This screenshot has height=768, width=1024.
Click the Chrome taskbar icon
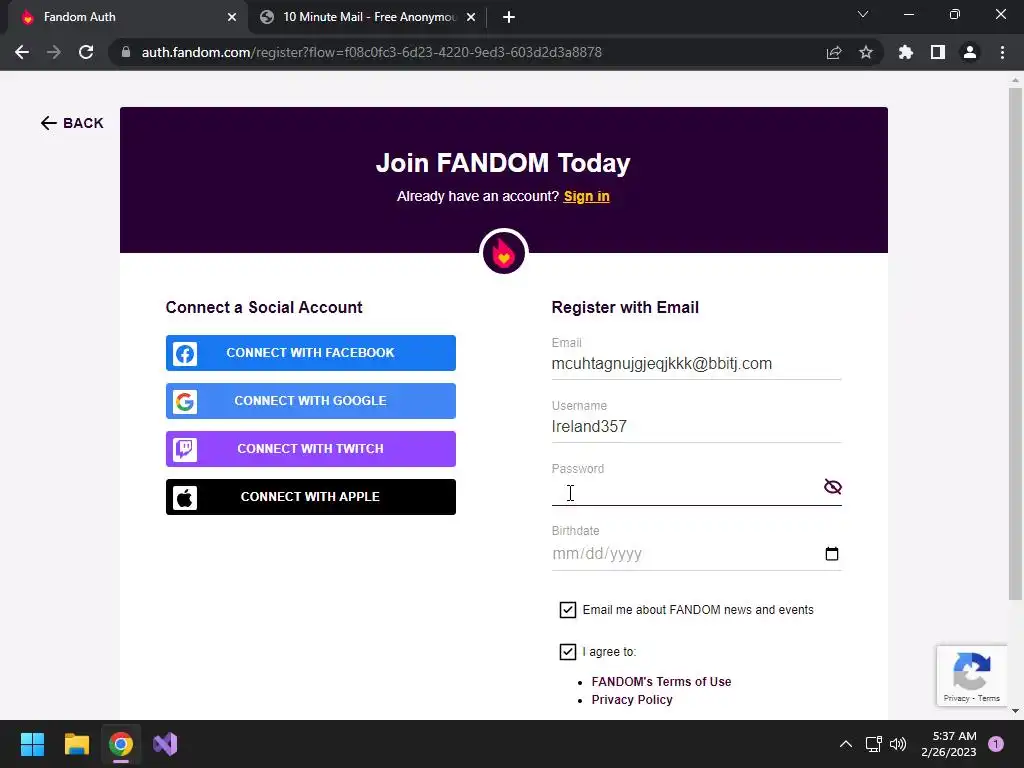point(121,744)
